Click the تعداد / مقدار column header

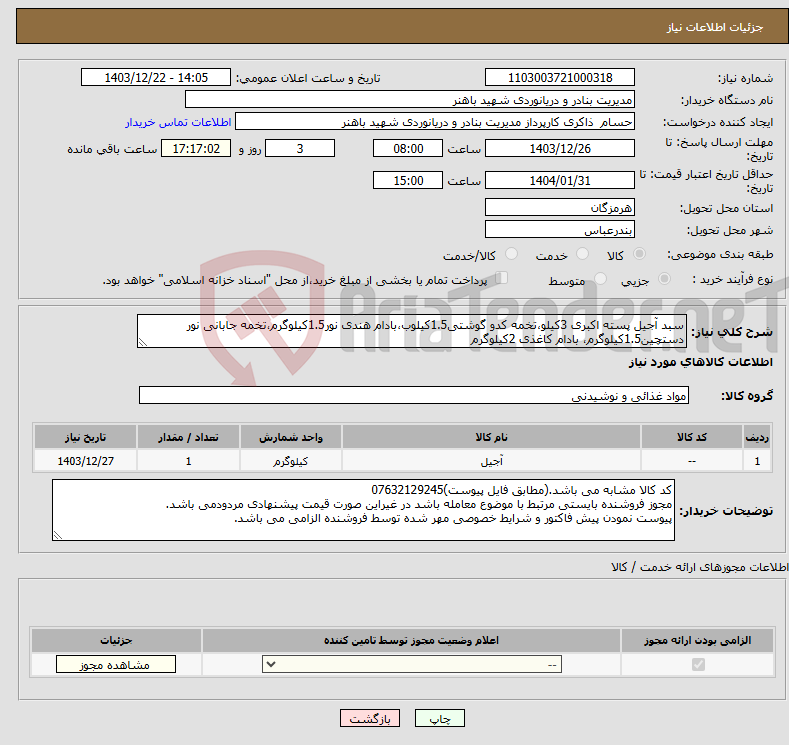pos(188,437)
